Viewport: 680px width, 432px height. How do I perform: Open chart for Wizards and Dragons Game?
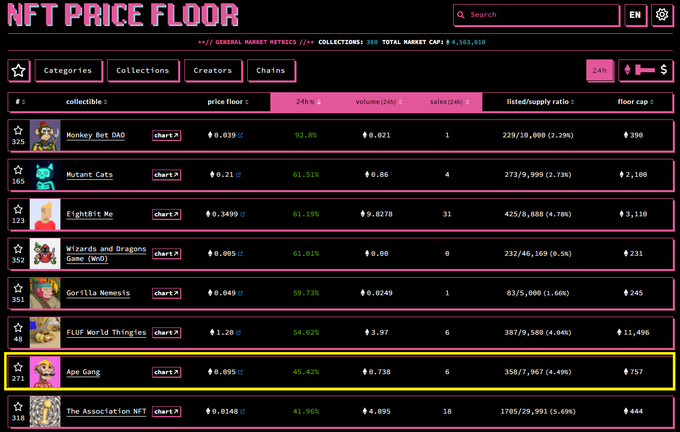pos(167,254)
